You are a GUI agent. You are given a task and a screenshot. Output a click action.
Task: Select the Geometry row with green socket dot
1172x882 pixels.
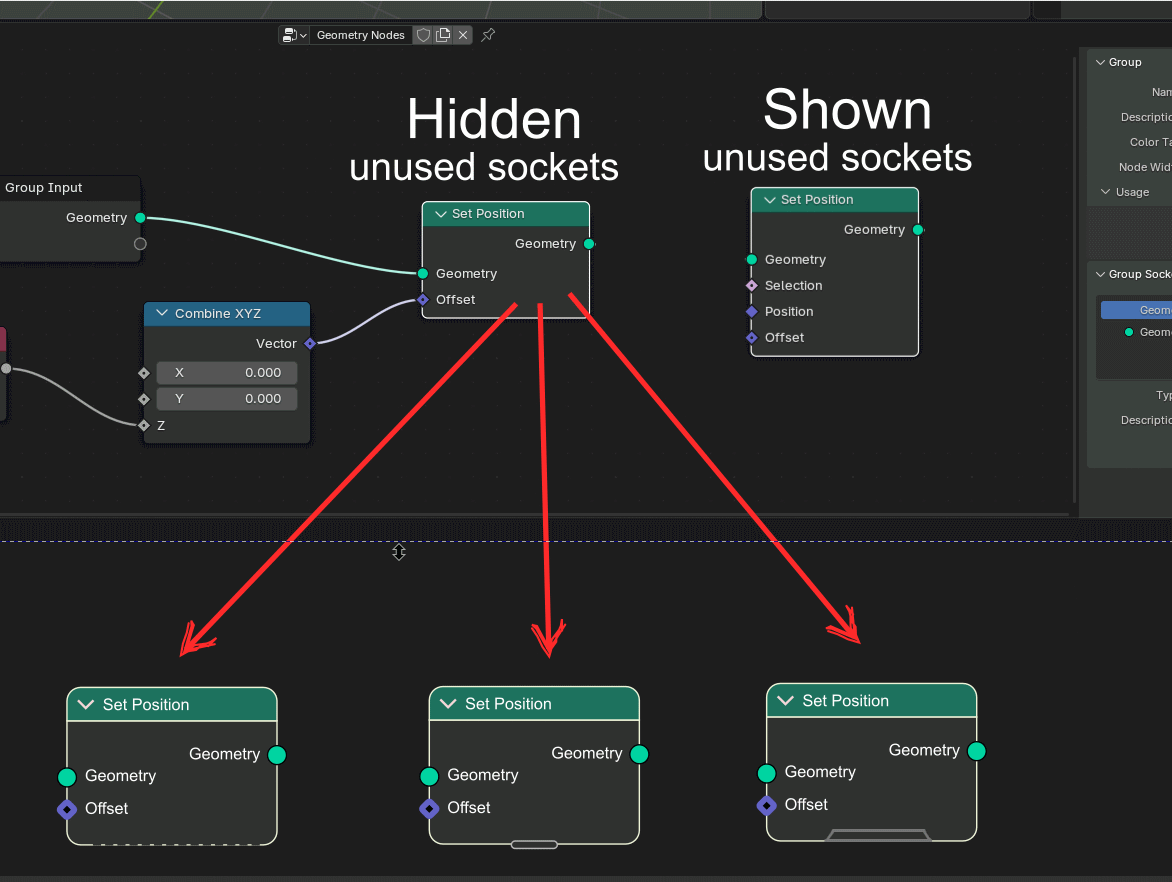[1136, 332]
